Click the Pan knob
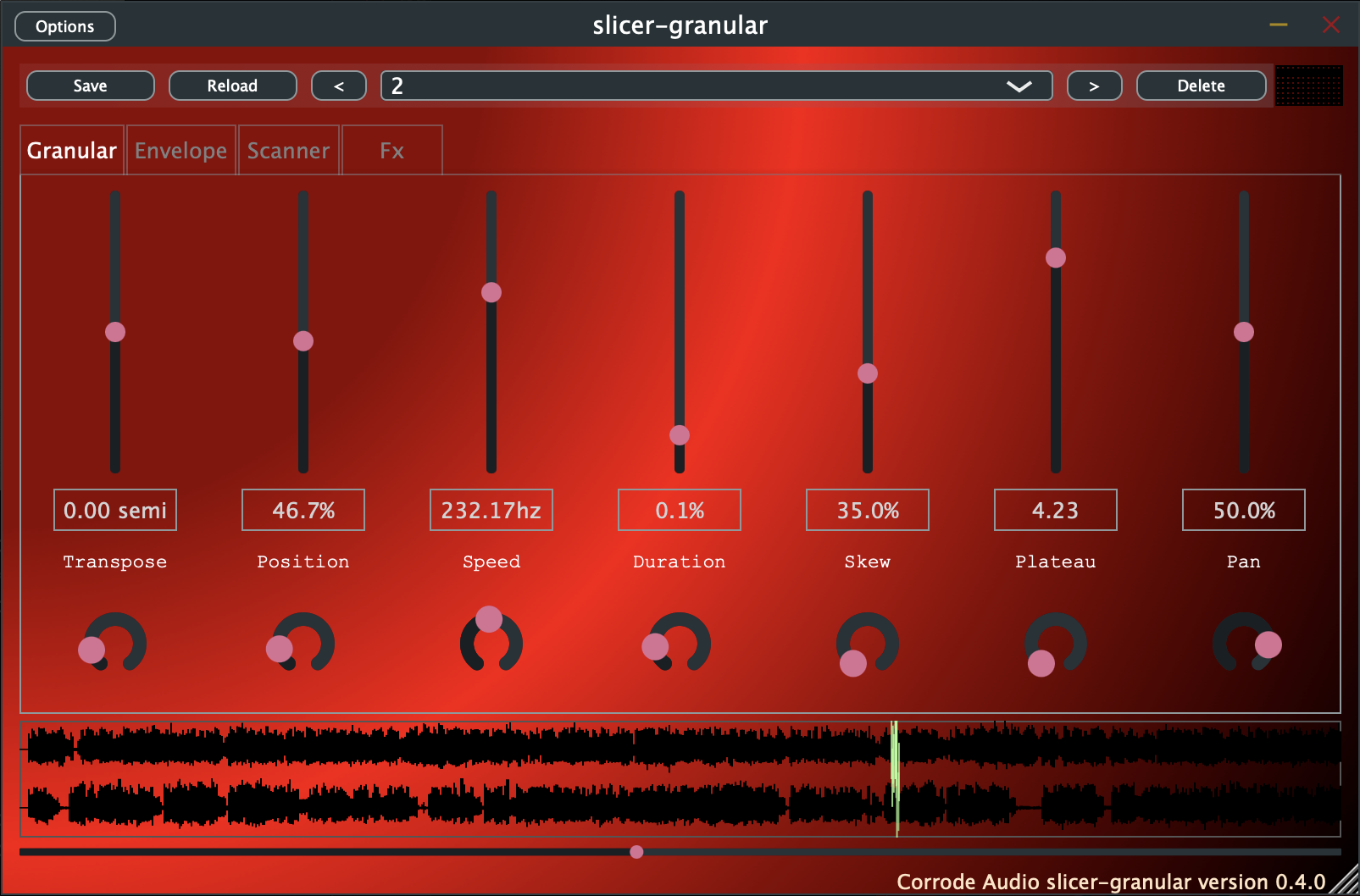This screenshot has width=1360, height=896. 1243,644
